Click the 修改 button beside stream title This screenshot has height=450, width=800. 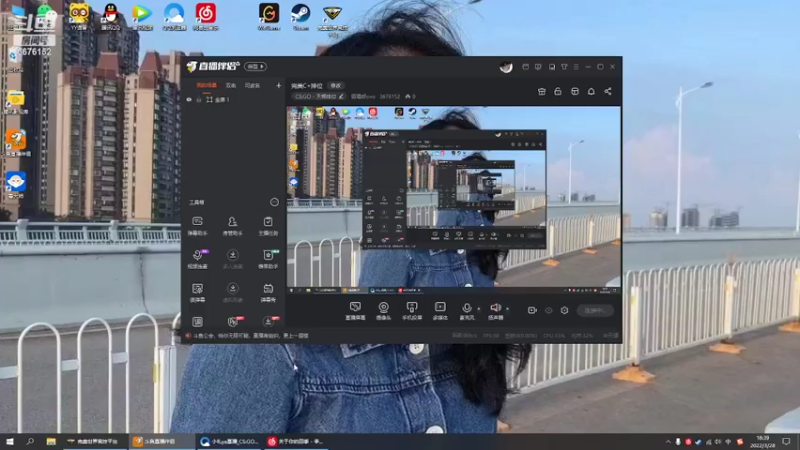pyautogui.click(x=336, y=86)
